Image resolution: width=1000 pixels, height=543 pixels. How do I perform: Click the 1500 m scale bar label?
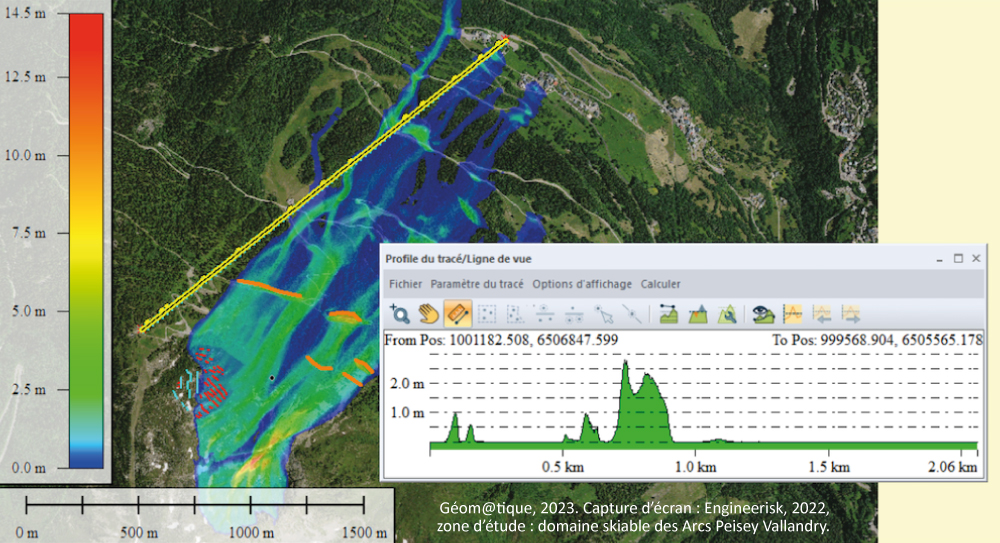tap(364, 533)
